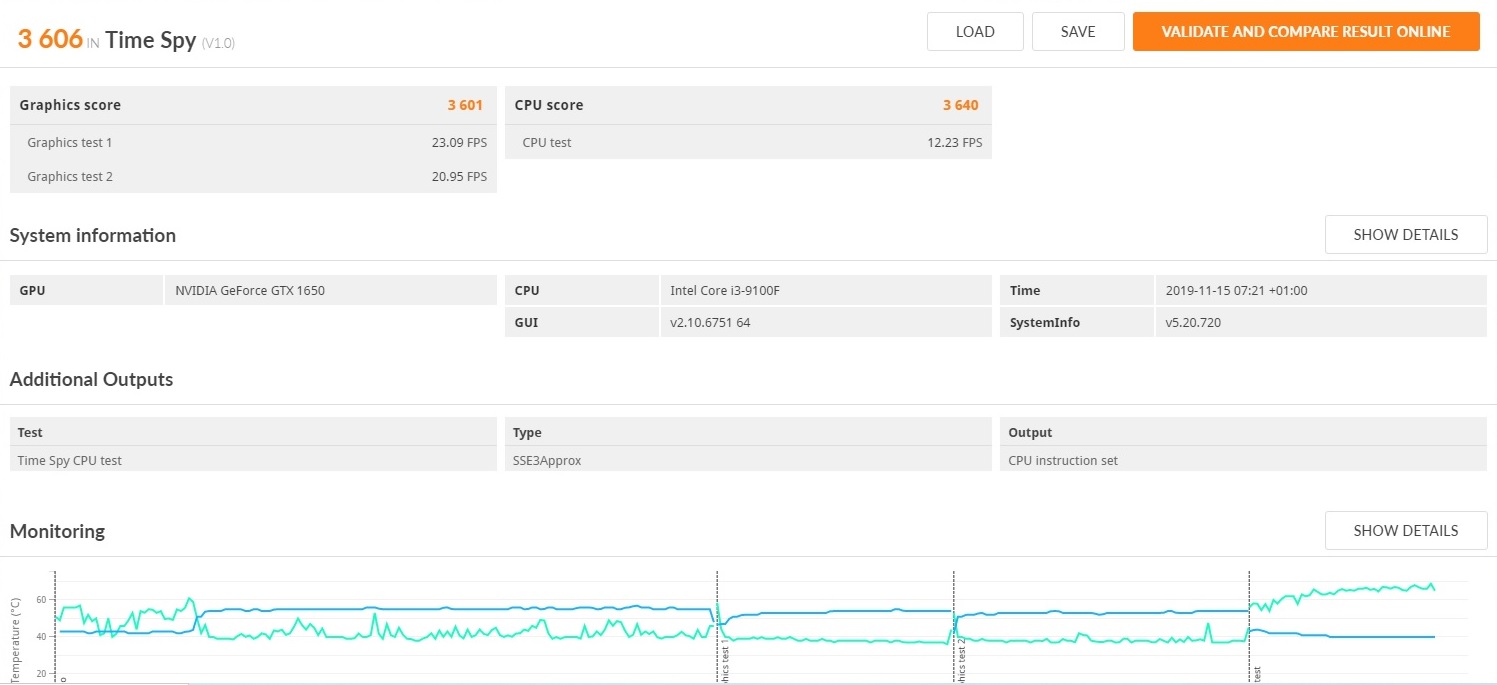Screen dimensions: 1497x685
Task: Select the SystemInfo field label
Action: [1045, 323]
